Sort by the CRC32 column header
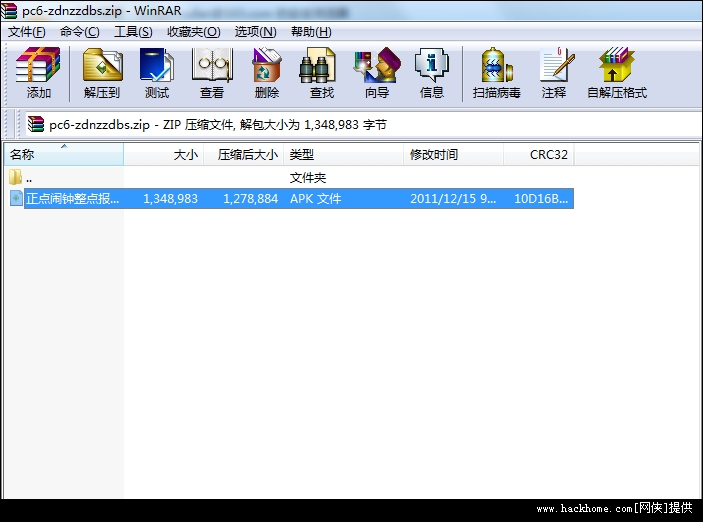 coord(539,155)
